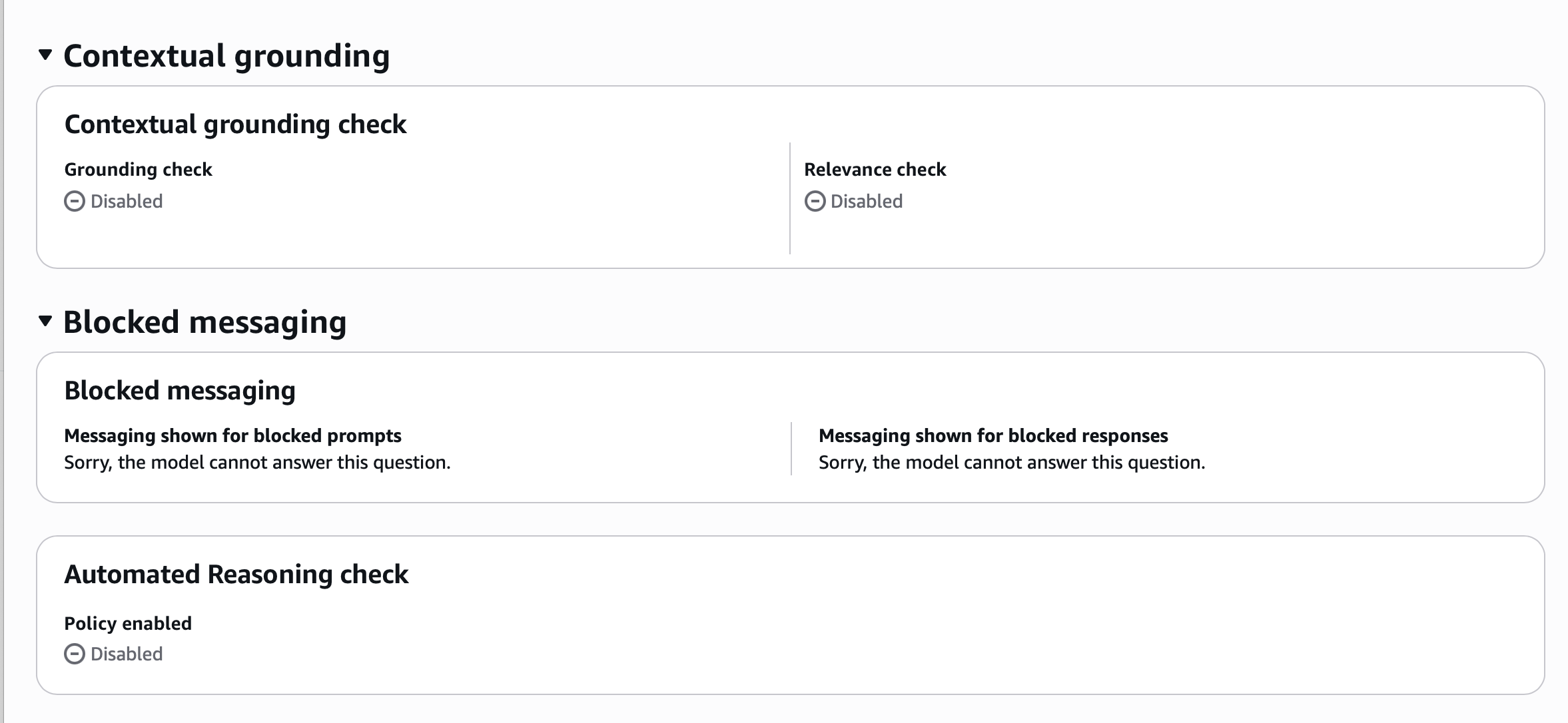Click the divider between blocked messaging columns

click(791, 447)
